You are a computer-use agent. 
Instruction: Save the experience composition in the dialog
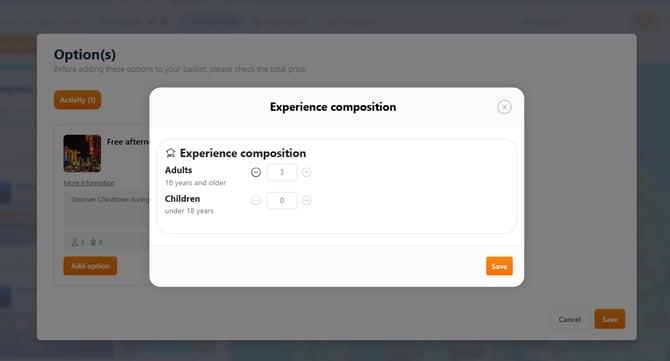[x=499, y=266]
